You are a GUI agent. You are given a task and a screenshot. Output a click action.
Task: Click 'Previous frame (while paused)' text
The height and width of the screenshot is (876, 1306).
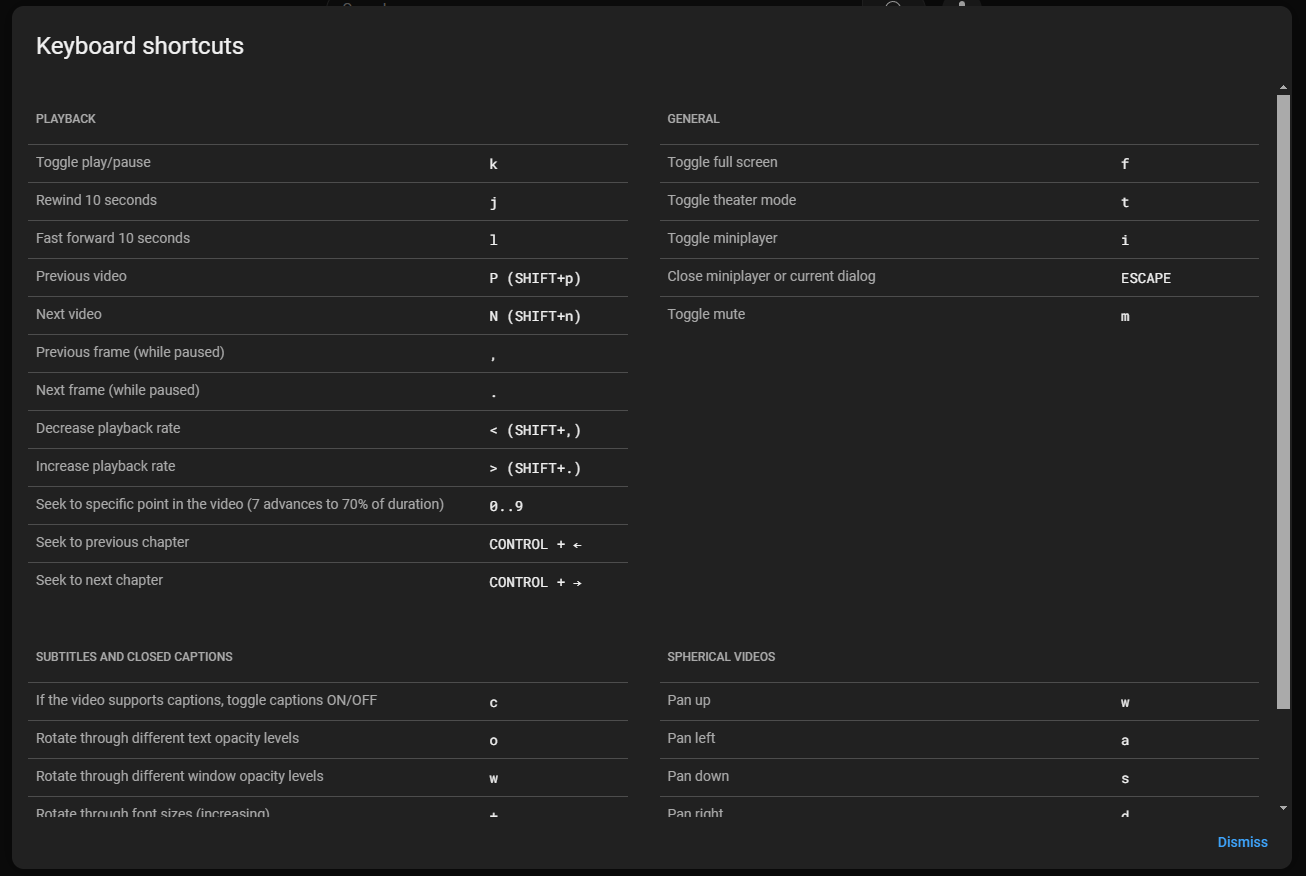(130, 352)
